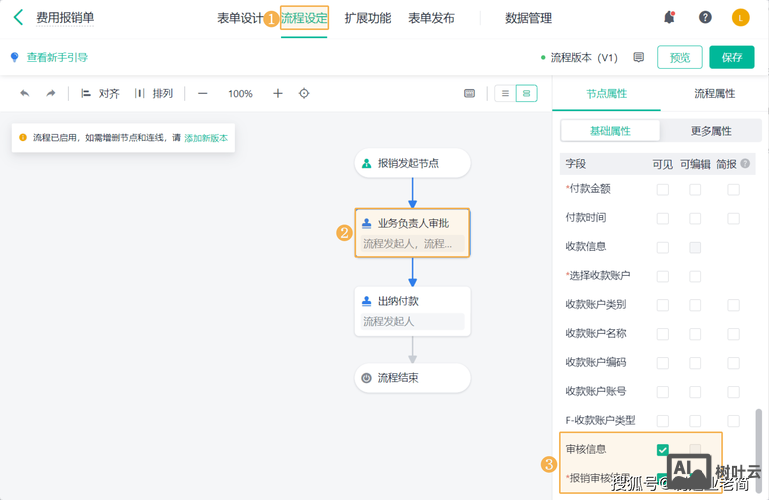Open the 表单发布 tab

pos(432,19)
